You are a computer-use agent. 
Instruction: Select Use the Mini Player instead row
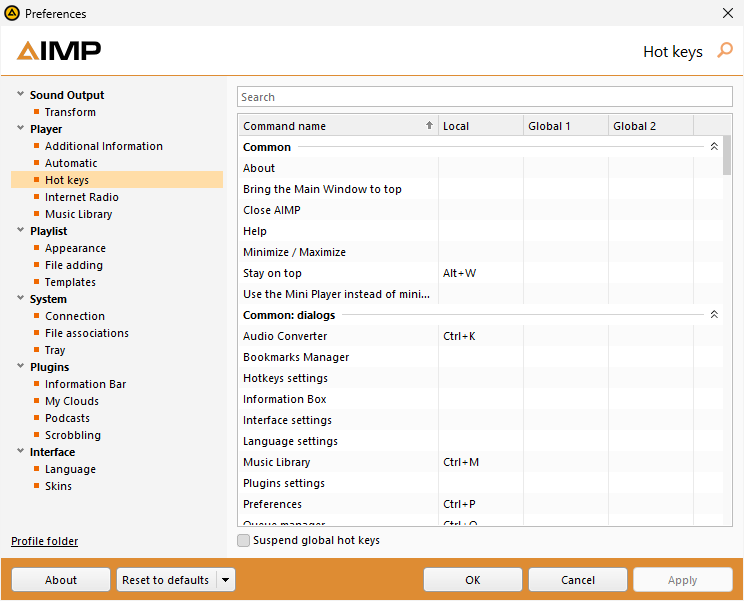(x=480, y=294)
